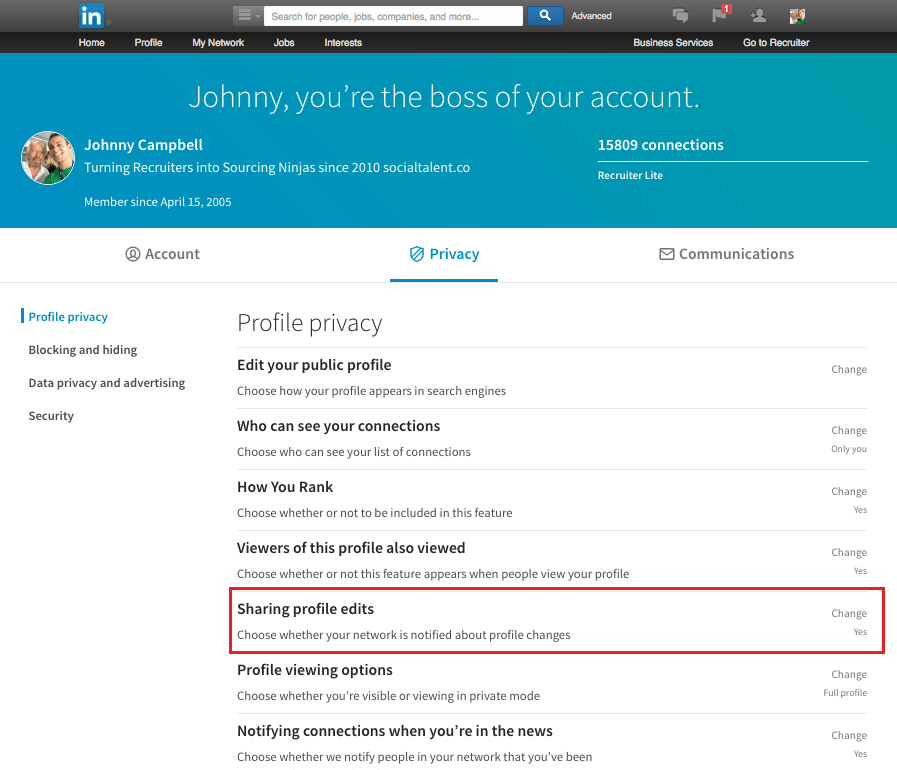Viewport: 897px width, 770px height.
Task: Click Go to Recruiter link
Action: pos(776,42)
